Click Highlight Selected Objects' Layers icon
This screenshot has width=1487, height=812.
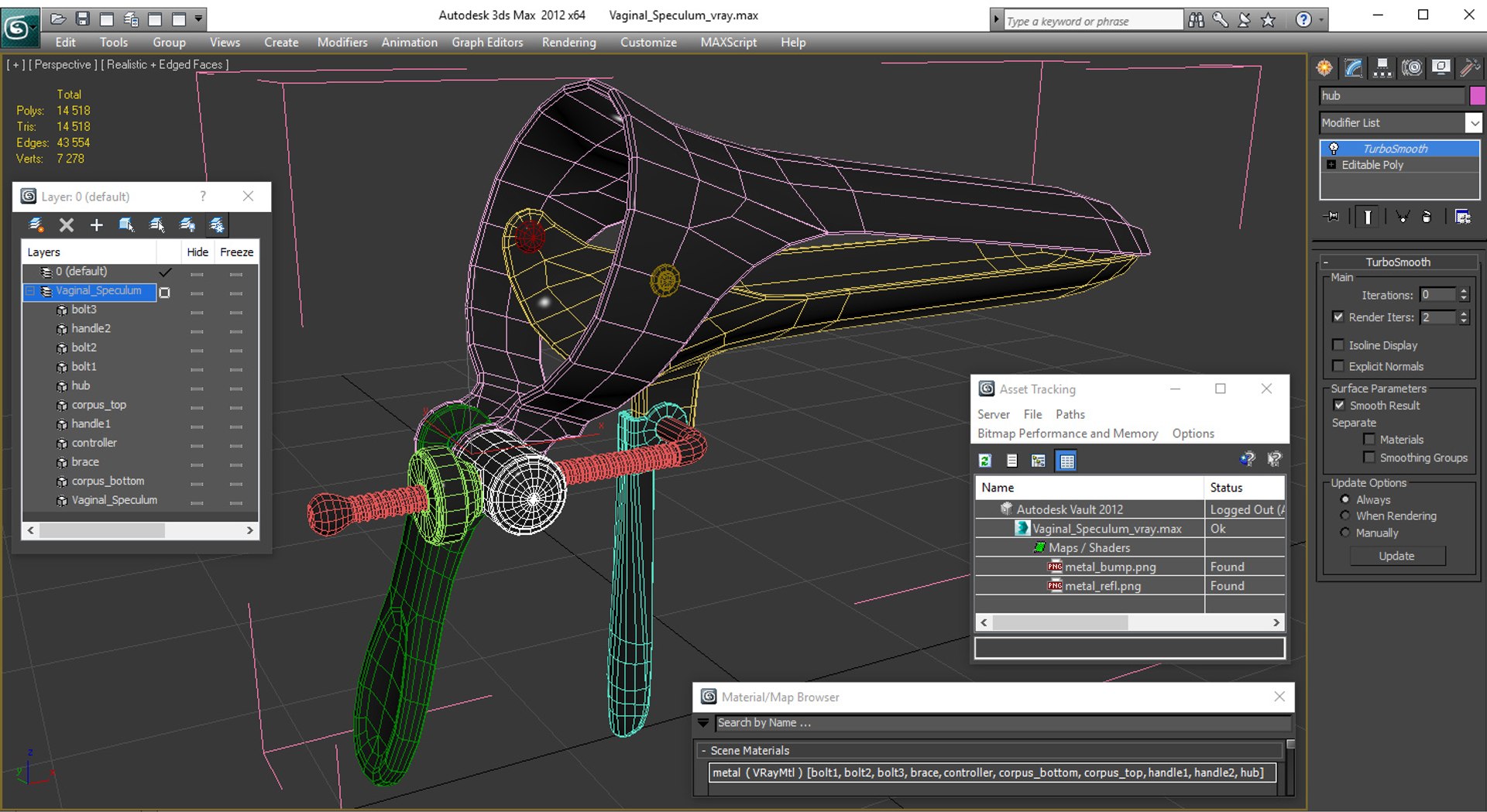(x=156, y=225)
